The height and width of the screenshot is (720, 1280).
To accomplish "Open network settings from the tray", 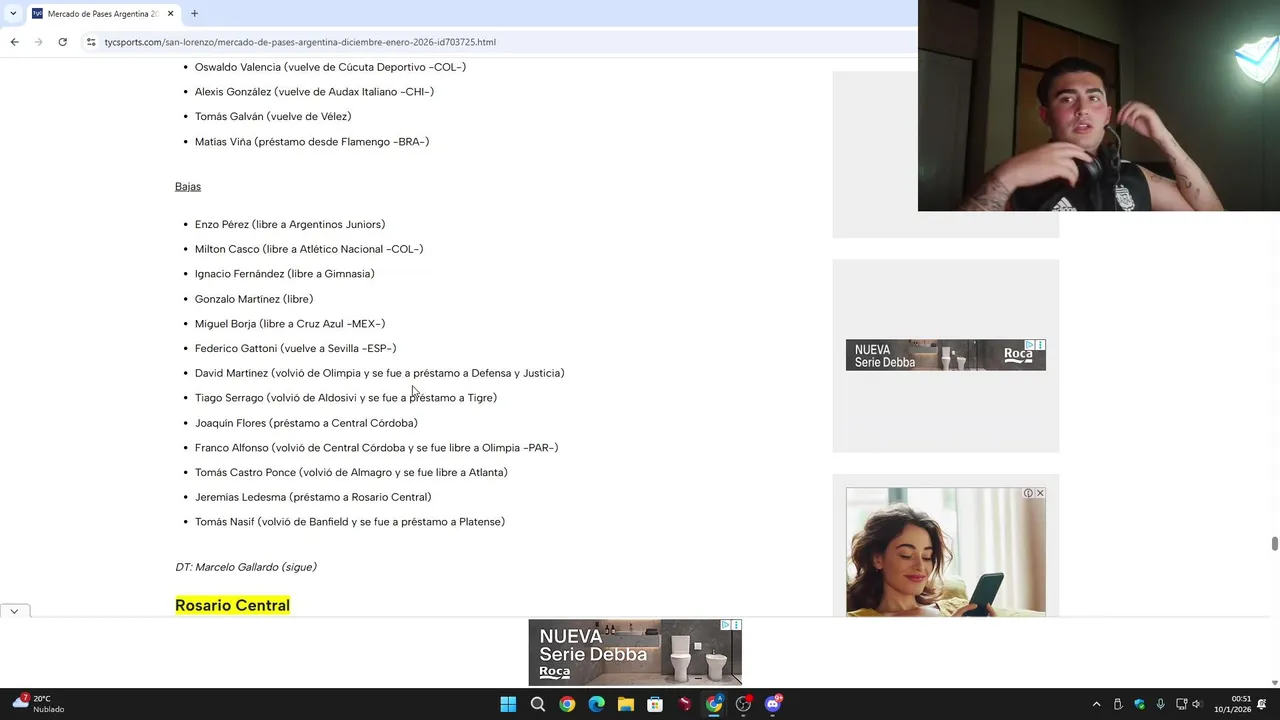I will [1181, 704].
